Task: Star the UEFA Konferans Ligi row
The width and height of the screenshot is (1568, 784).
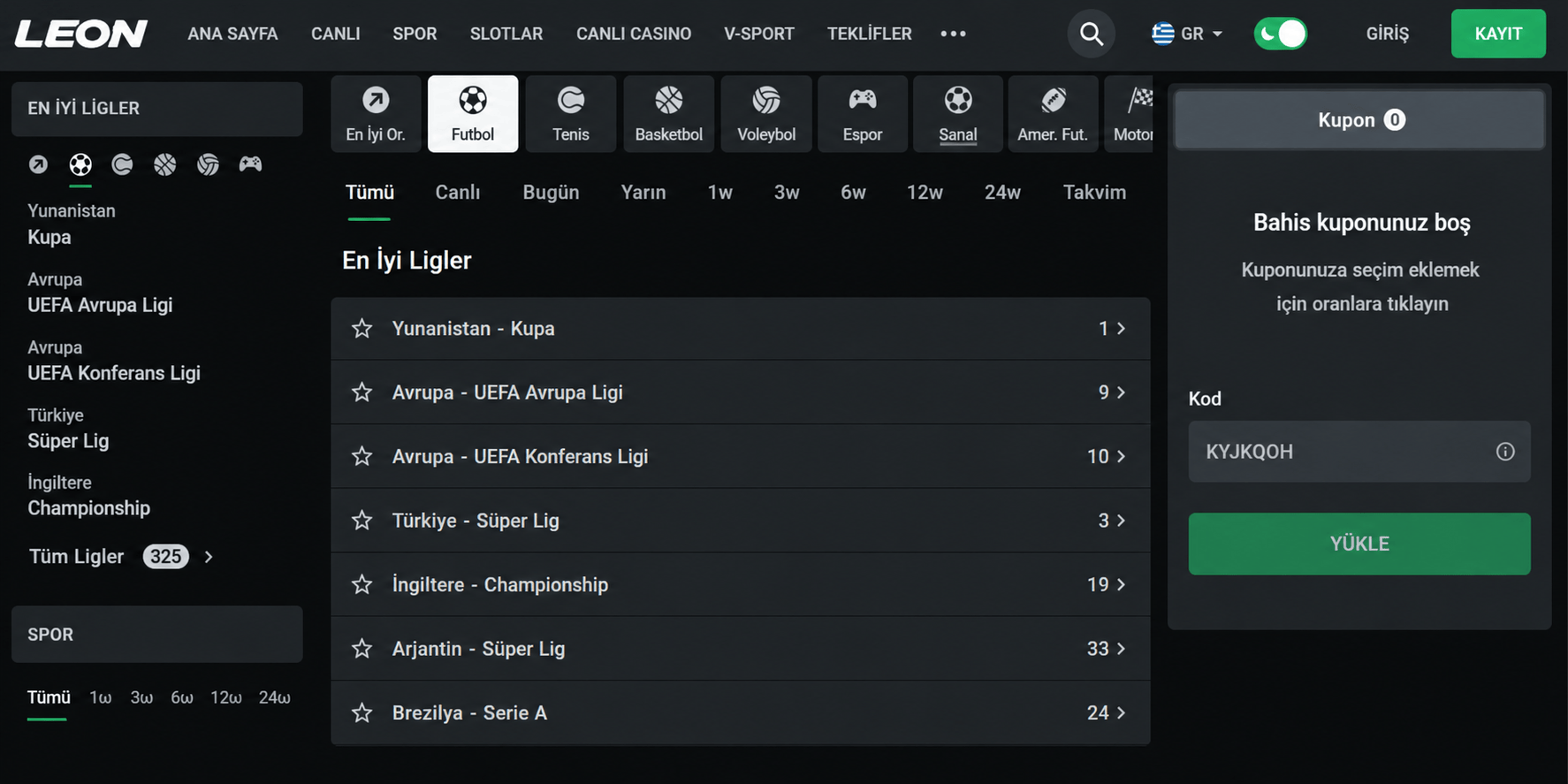Action: coord(362,456)
